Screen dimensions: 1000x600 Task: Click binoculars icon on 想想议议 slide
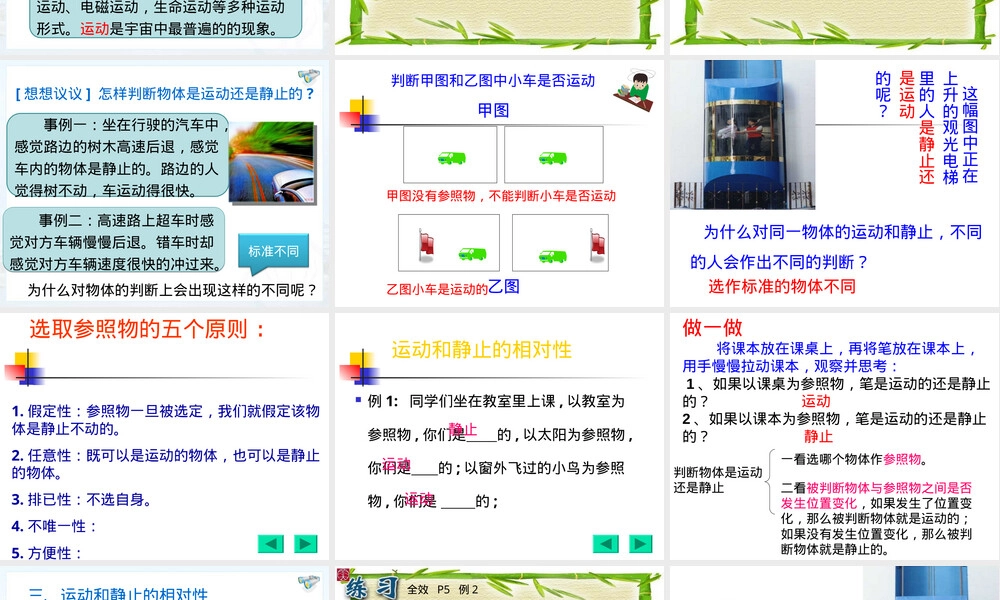click(x=309, y=76)
